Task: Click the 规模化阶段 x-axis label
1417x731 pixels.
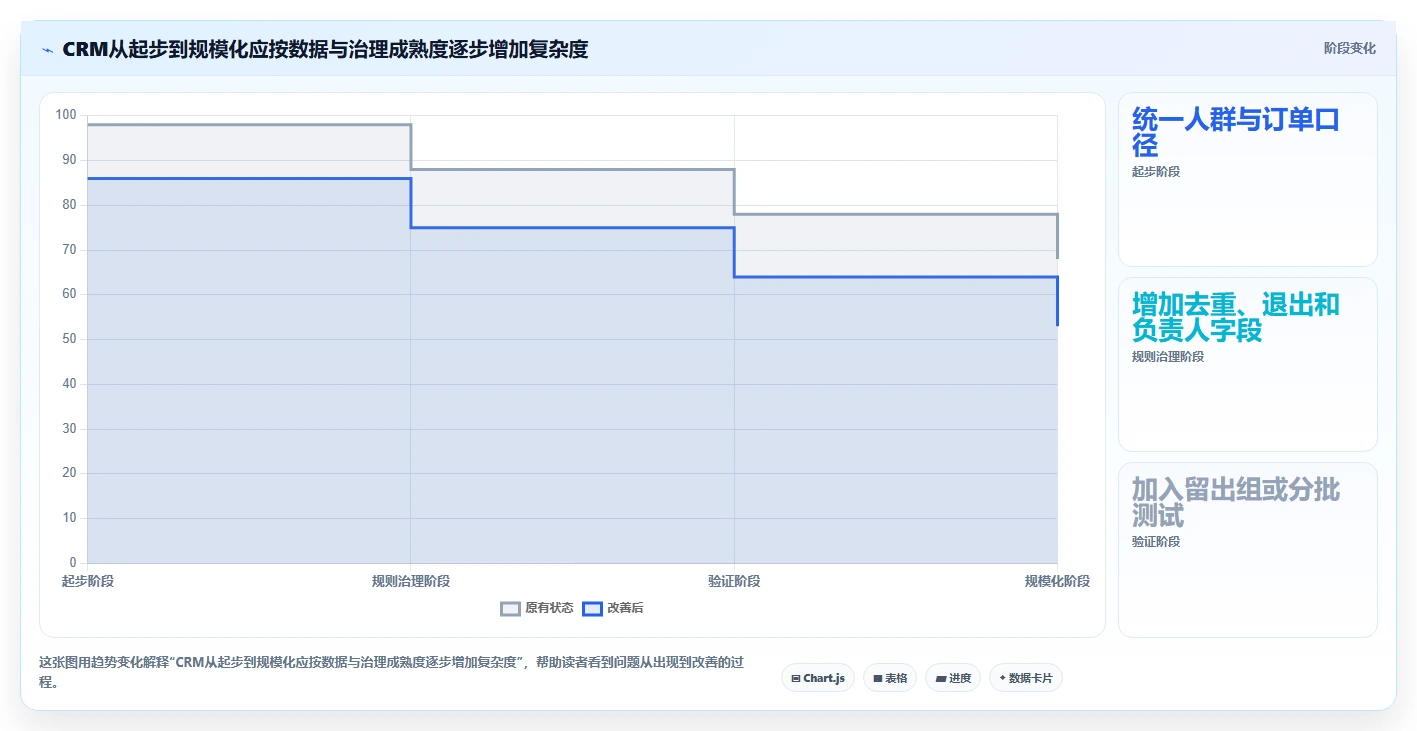Action: tap(1057, 581)
